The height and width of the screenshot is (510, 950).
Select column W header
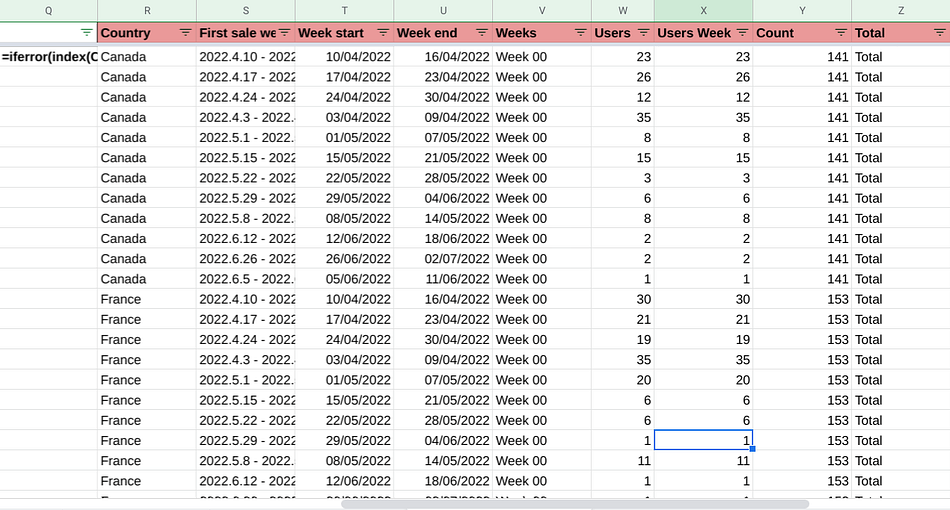(x=623, y=11)
